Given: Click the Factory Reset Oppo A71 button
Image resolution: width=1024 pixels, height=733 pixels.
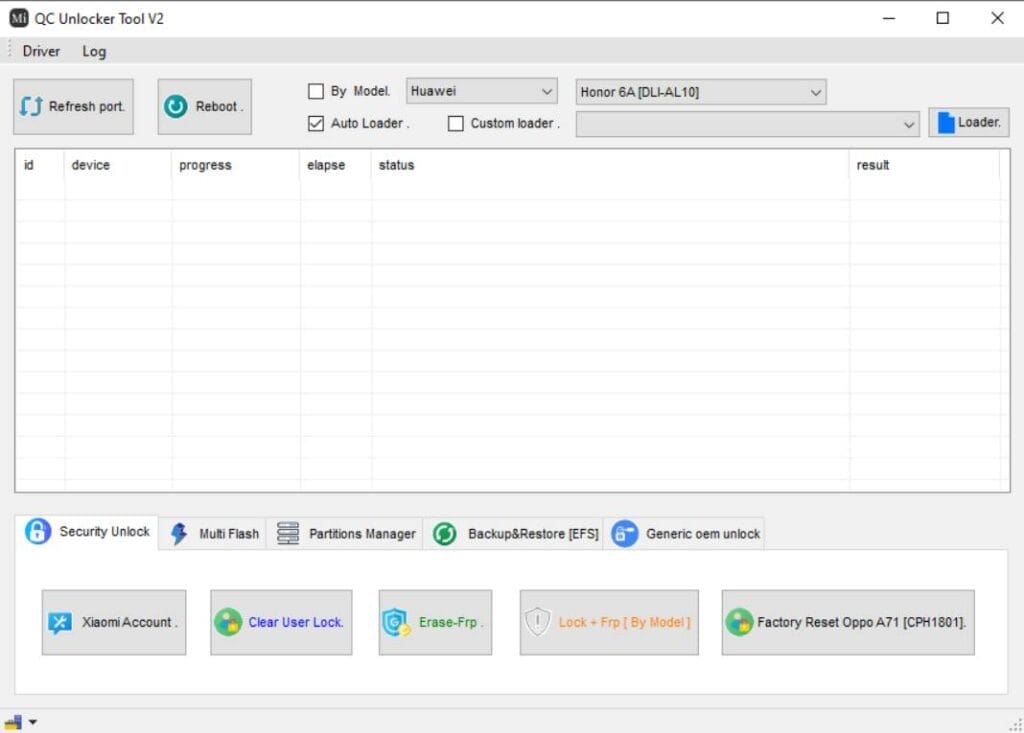Looking at the screenshot, I should (x=848, y=622).
